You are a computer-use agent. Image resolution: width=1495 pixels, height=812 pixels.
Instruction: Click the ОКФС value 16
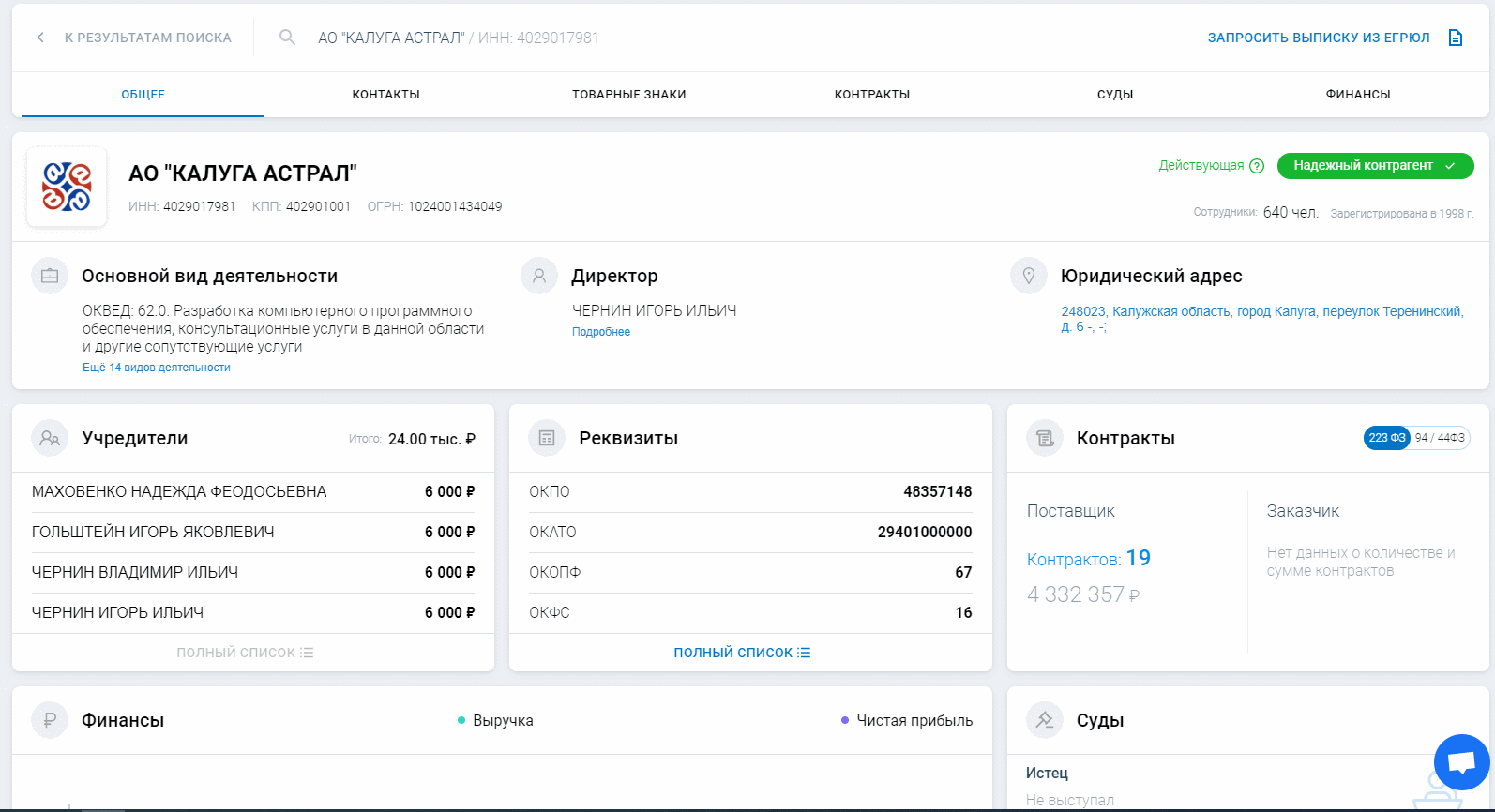963,613
